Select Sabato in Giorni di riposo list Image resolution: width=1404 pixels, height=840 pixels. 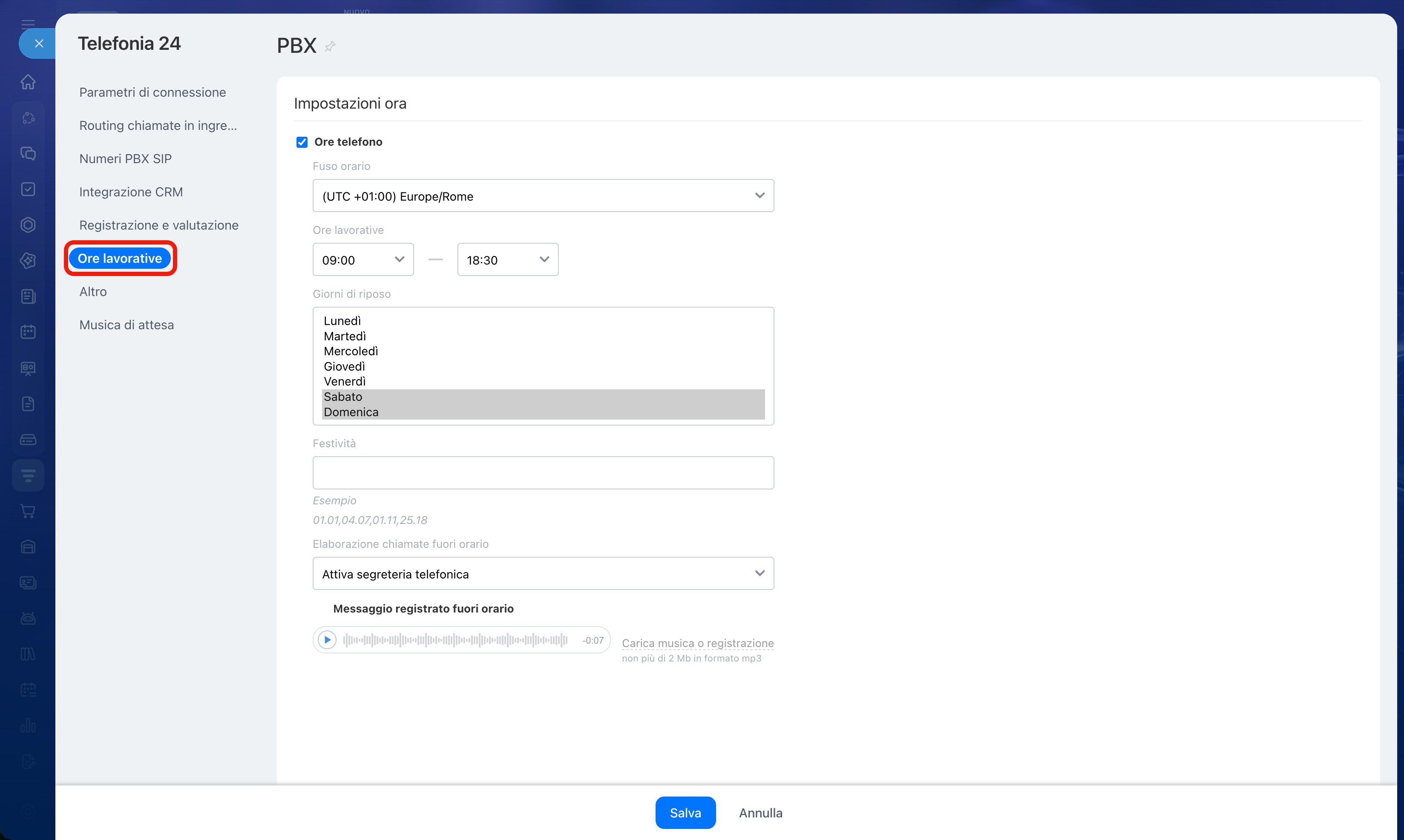click(543, 397)
